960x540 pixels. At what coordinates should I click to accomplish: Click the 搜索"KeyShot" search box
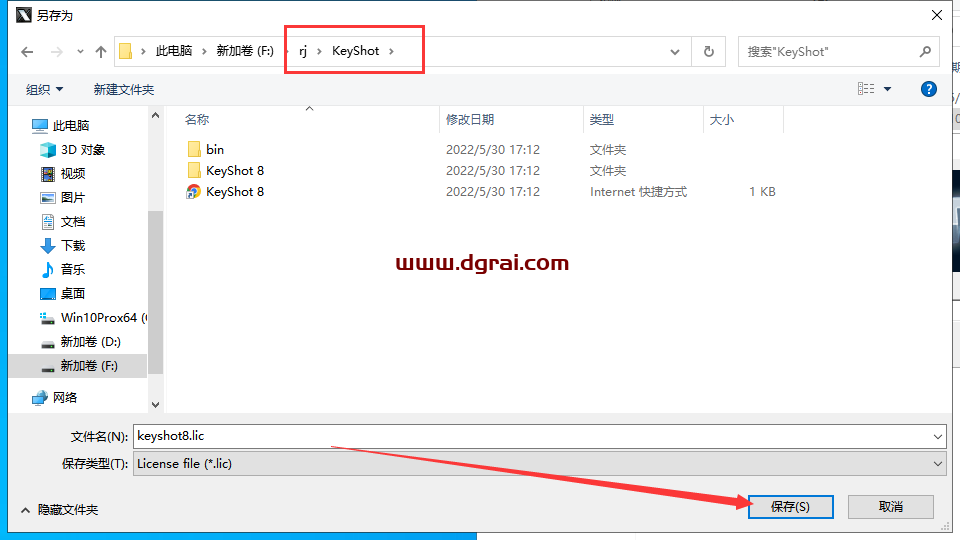(828, 51)
